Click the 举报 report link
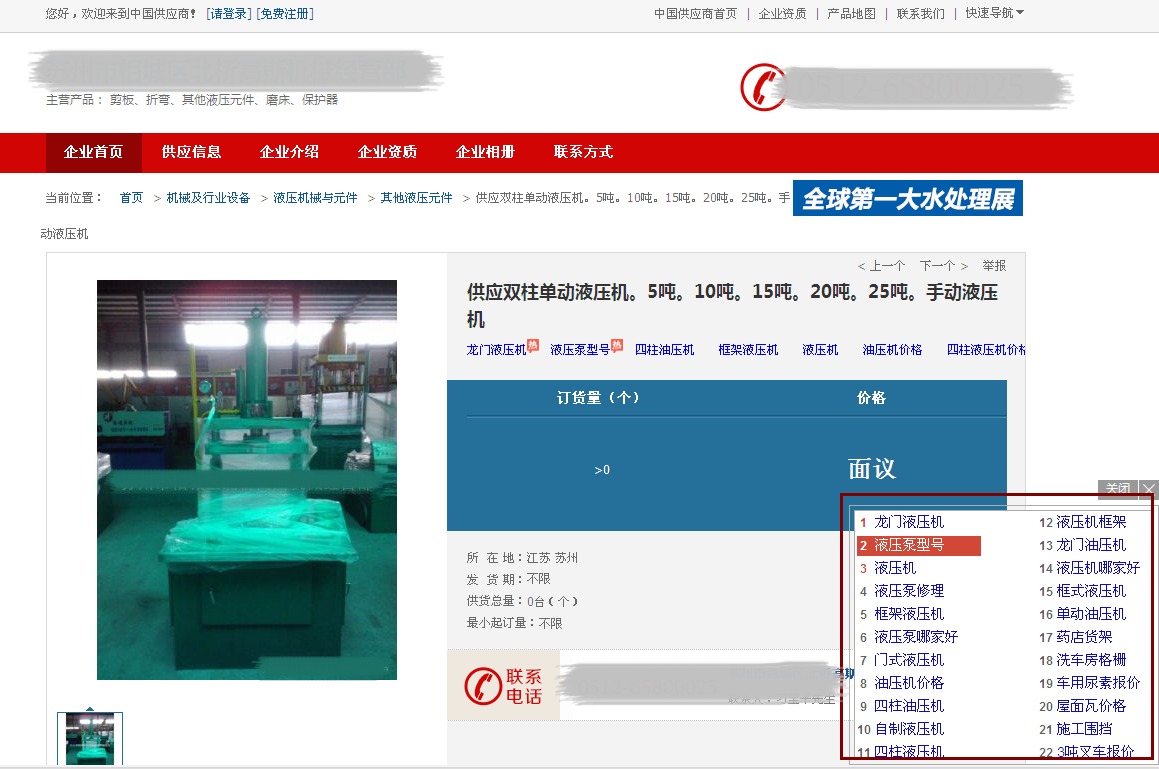The image size is (1159, 769). coord(993,265)
